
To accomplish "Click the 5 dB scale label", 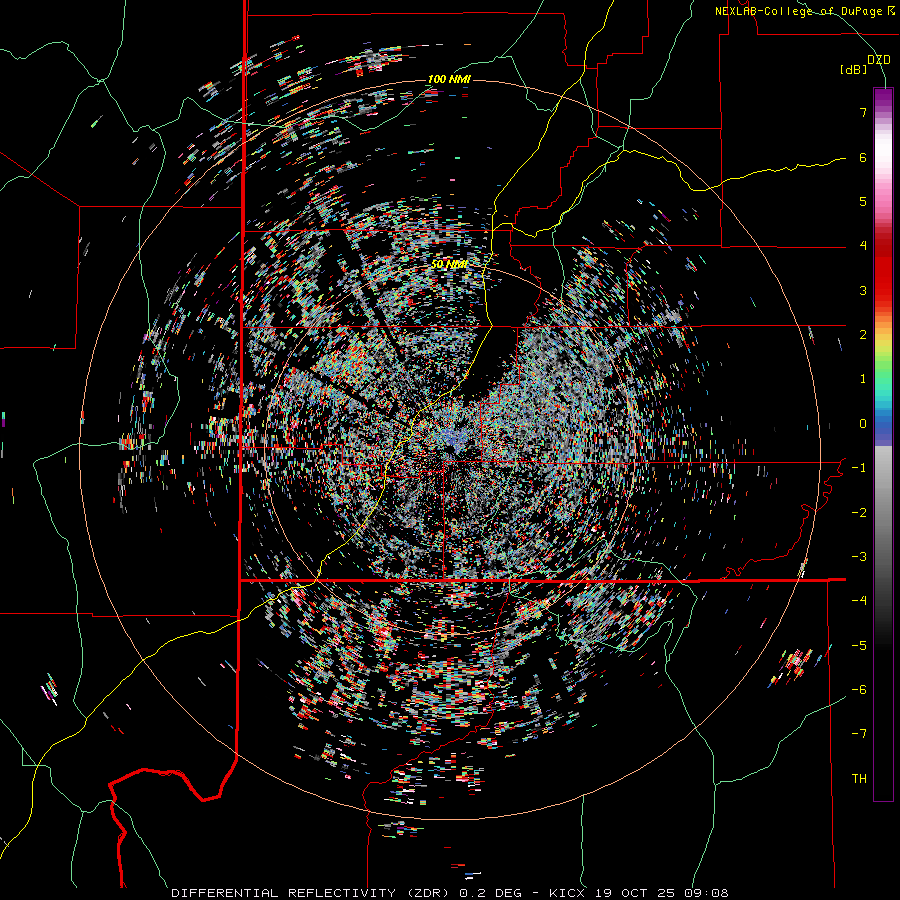I will coord(863,201).
